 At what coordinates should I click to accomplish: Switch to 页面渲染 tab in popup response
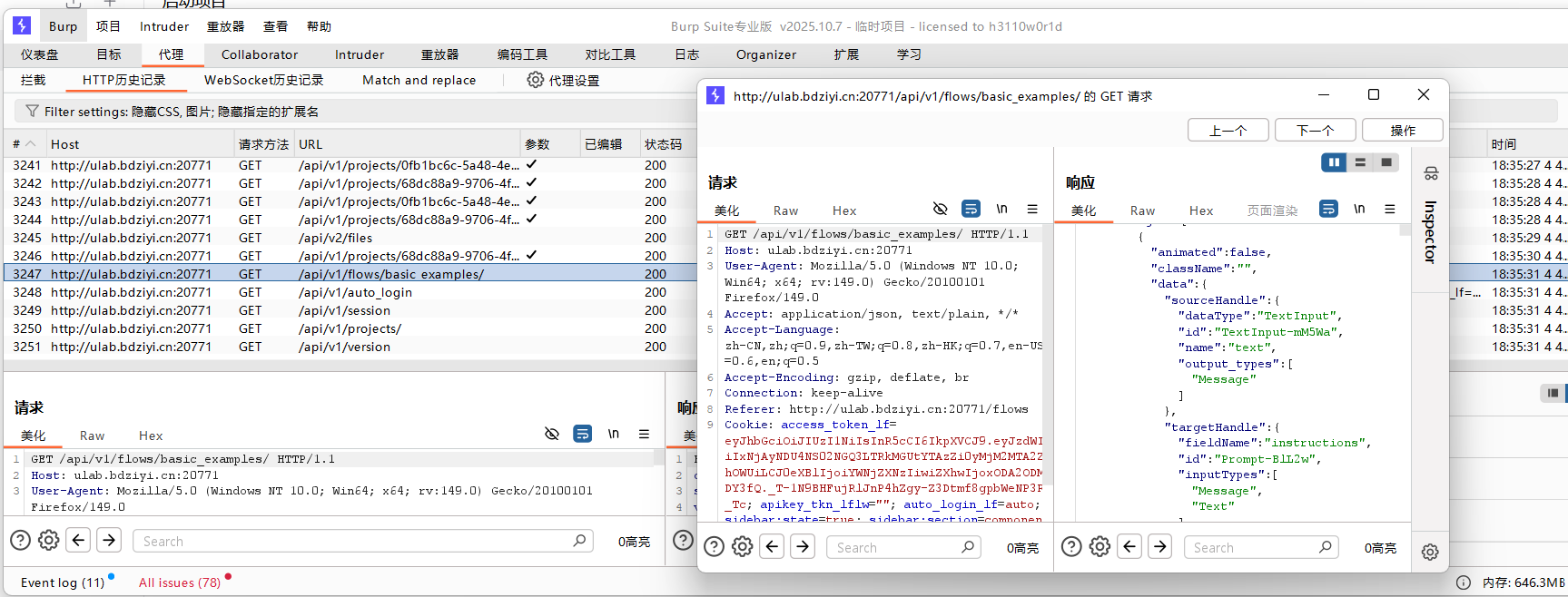1272,210
